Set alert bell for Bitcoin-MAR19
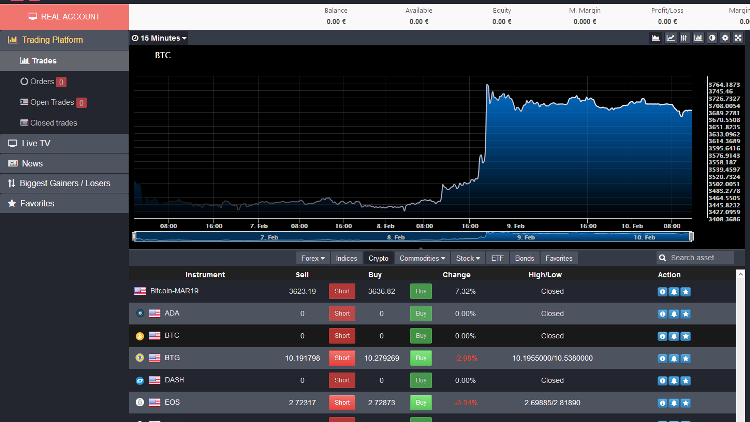Image resolution: width=750 pixels, height=422 pixels. tap(674, 291)
